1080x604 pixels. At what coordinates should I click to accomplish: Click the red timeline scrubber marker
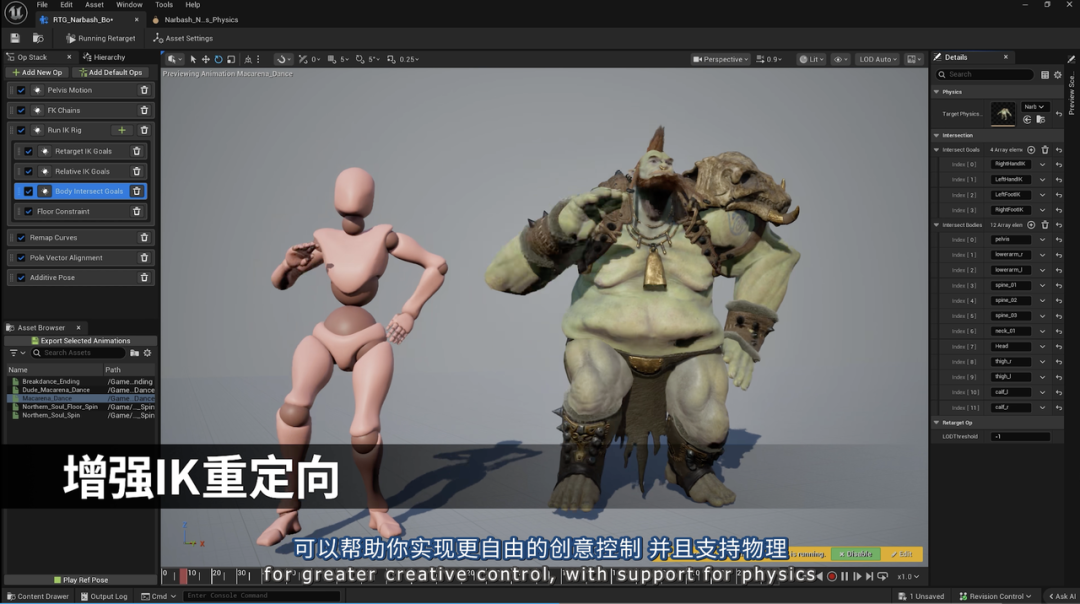pos(183,575)
